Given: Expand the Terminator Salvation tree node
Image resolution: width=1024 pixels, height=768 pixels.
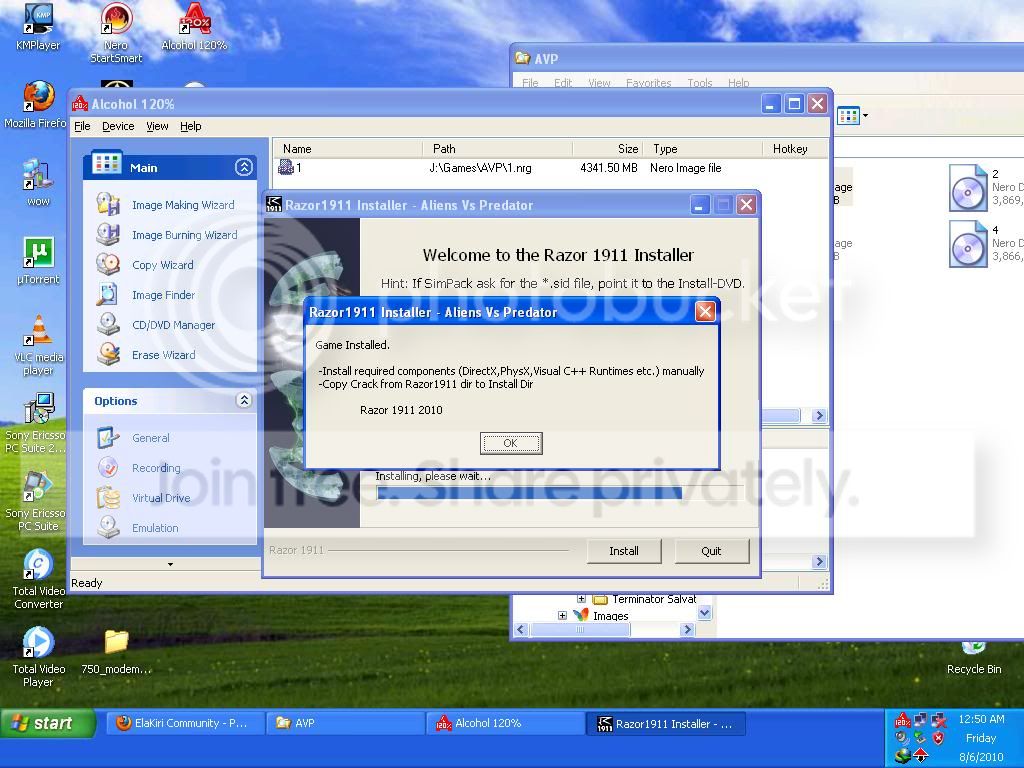Looking at the screenshot, I should (581, 598).
